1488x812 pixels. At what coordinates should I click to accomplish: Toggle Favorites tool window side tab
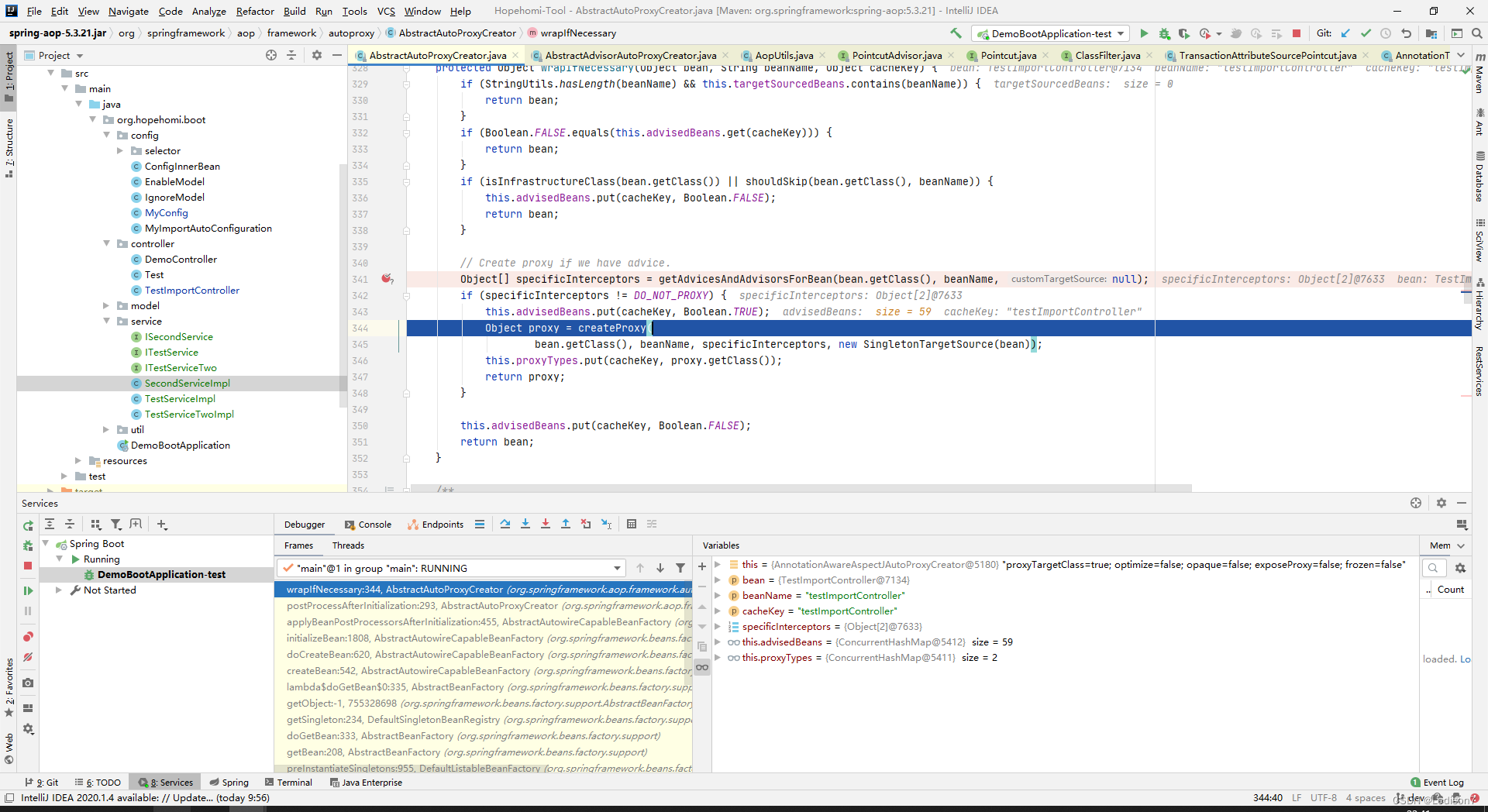point(9,687)
